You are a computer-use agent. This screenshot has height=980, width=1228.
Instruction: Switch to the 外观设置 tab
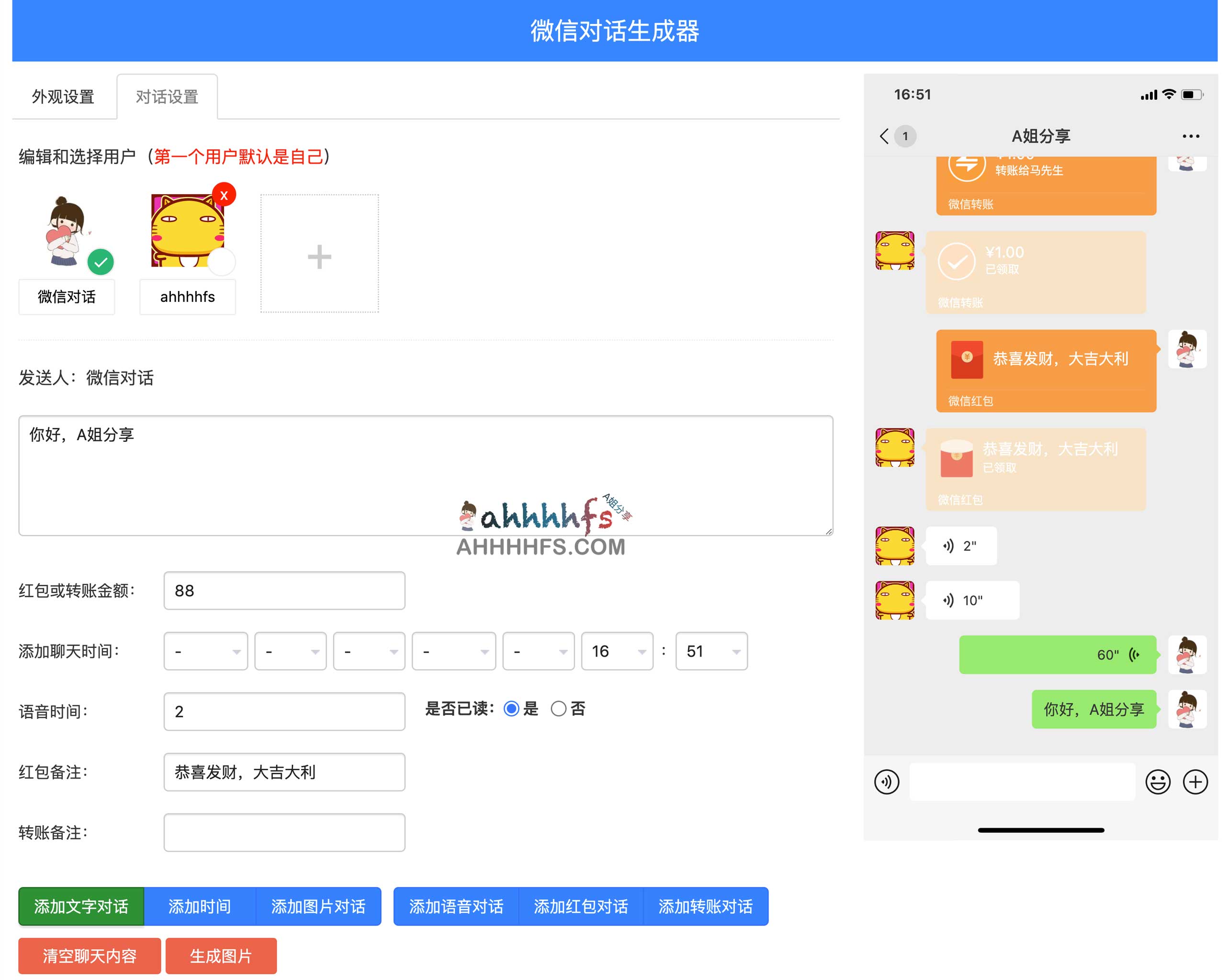click(x=64, y=97)
